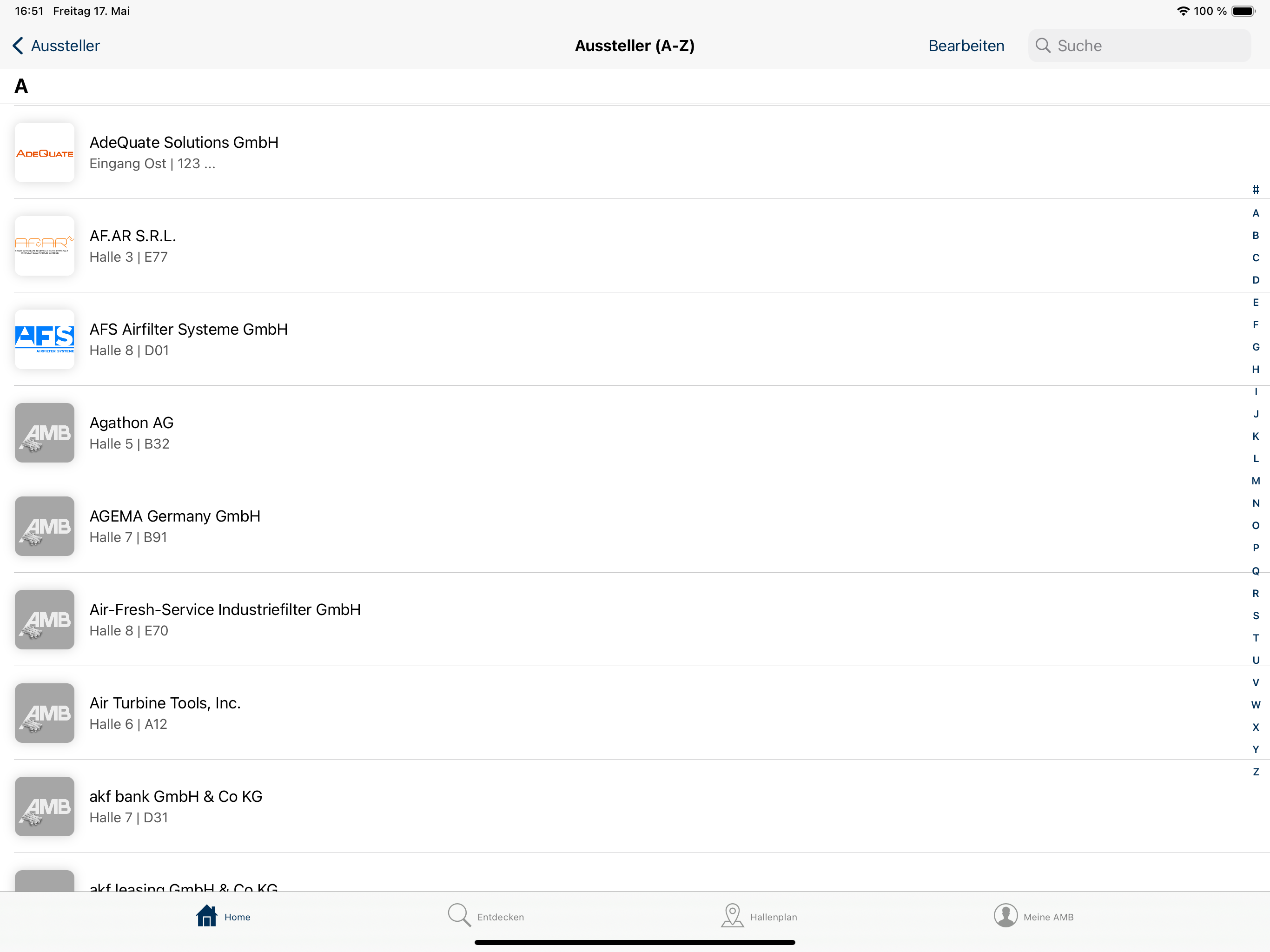Switch to the Meine AMB tab

[x=1034, y=916]
